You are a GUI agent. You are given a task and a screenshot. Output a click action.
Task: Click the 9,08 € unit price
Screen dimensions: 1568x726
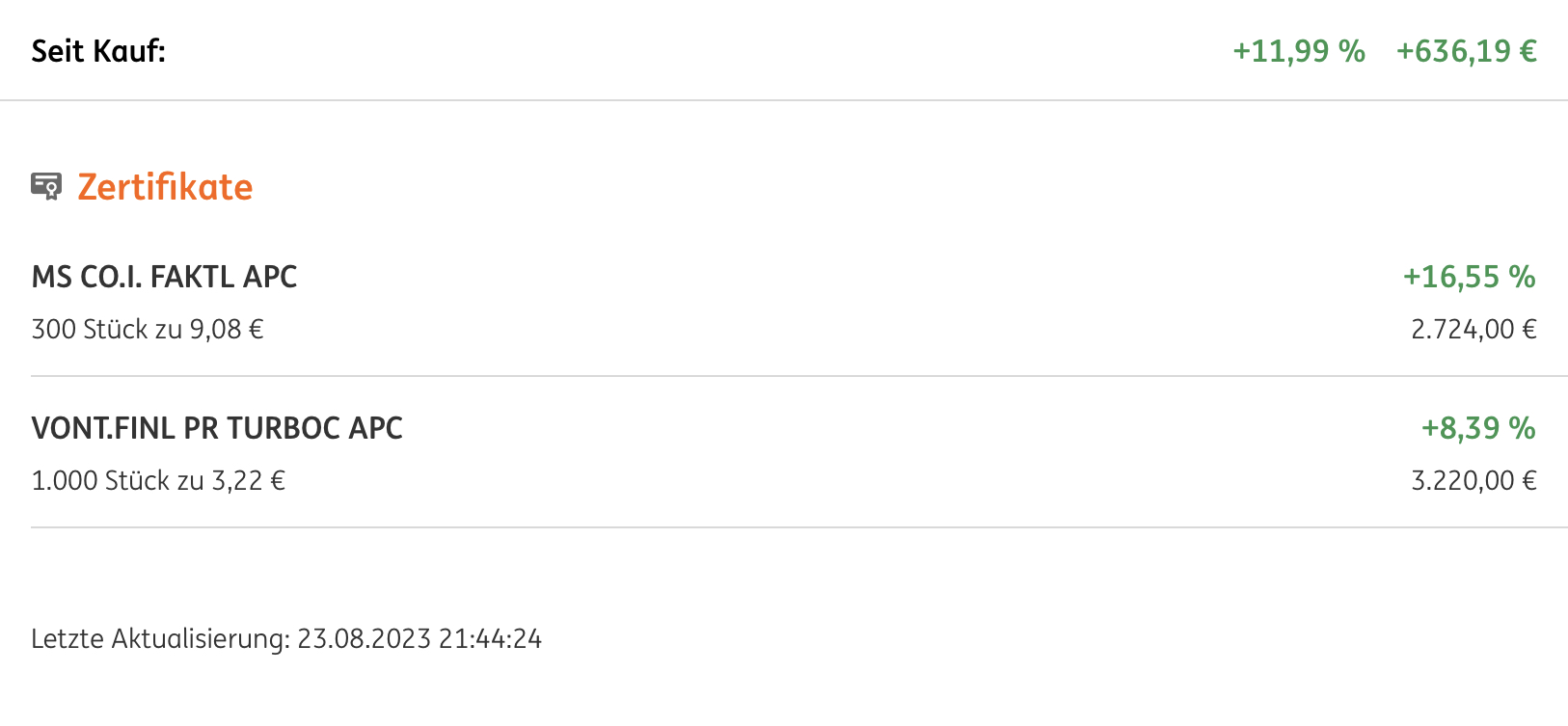pos(227,330)
